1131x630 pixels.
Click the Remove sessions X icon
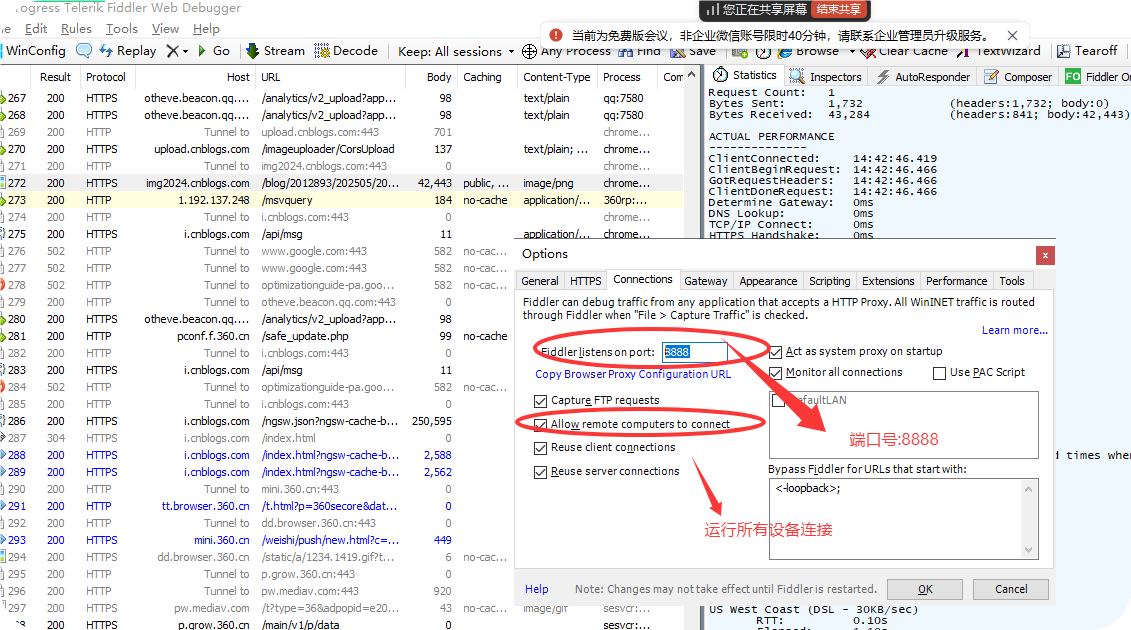pyautogui.click(x=172, y=51)
